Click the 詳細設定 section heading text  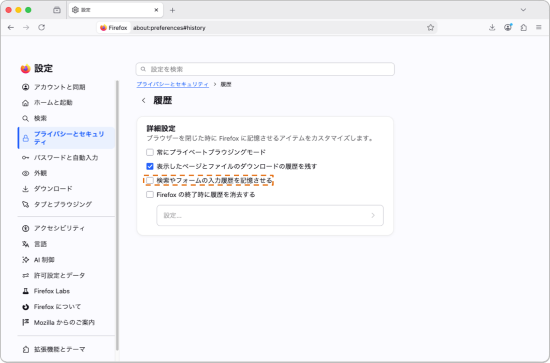pyautogui.click(x=161, y=129)
